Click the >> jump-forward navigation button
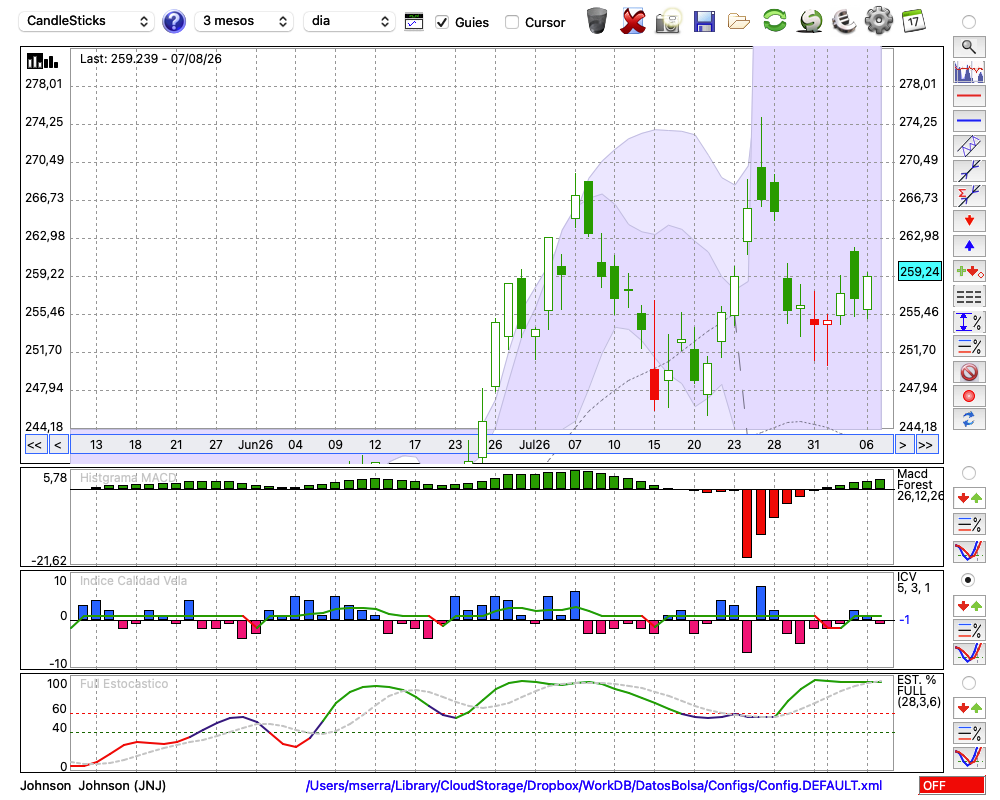The image size is (1000, 800). click(x=925, y=445)
